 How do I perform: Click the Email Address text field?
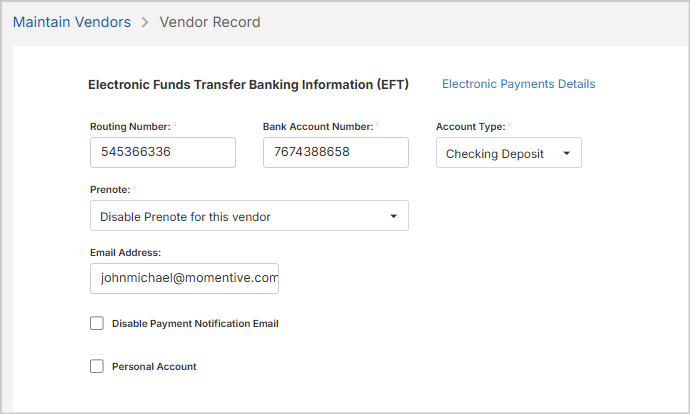[x=184, y=279]
